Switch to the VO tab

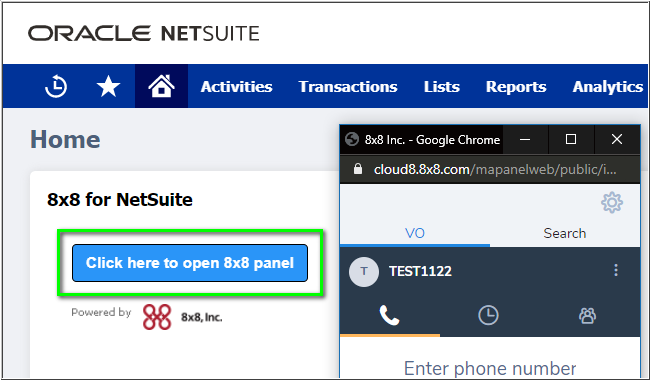[x=415, y=233]
